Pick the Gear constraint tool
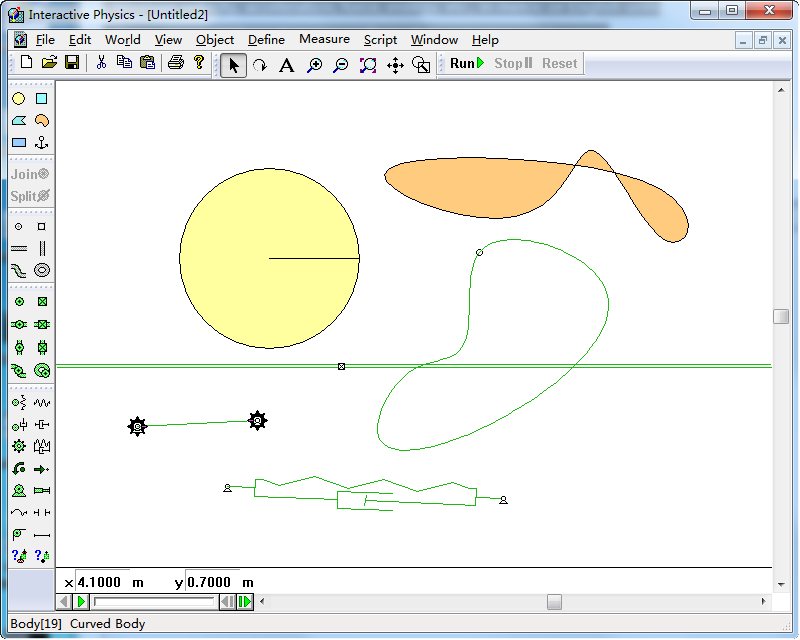This screenshot has width=800, height=640. (19, 446)
